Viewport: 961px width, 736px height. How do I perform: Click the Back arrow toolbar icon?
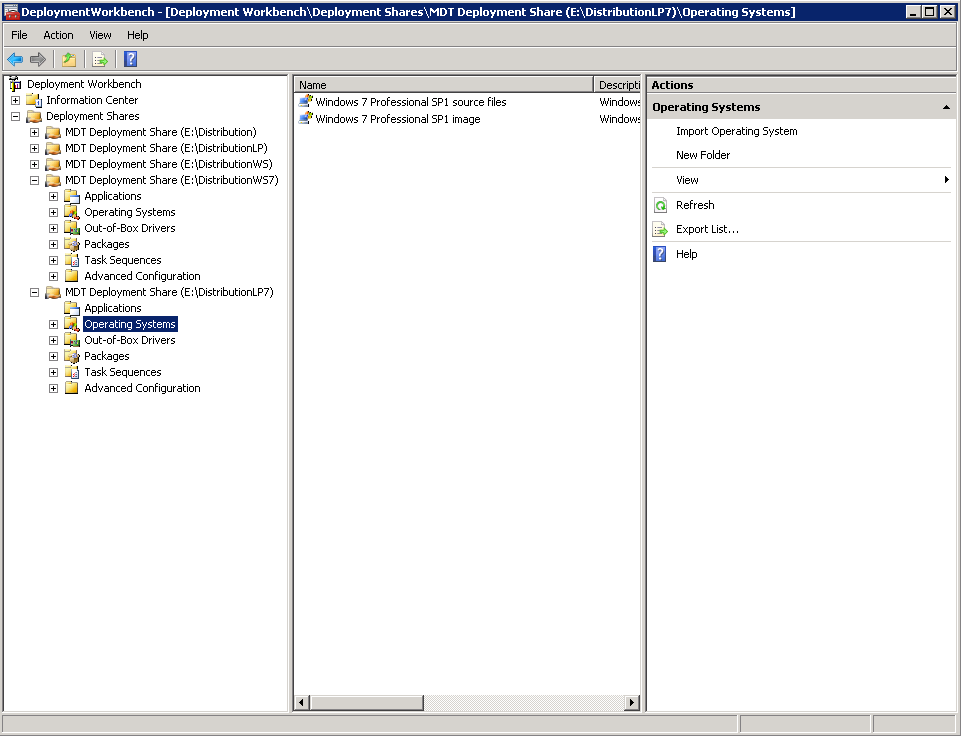click(15, 59)
